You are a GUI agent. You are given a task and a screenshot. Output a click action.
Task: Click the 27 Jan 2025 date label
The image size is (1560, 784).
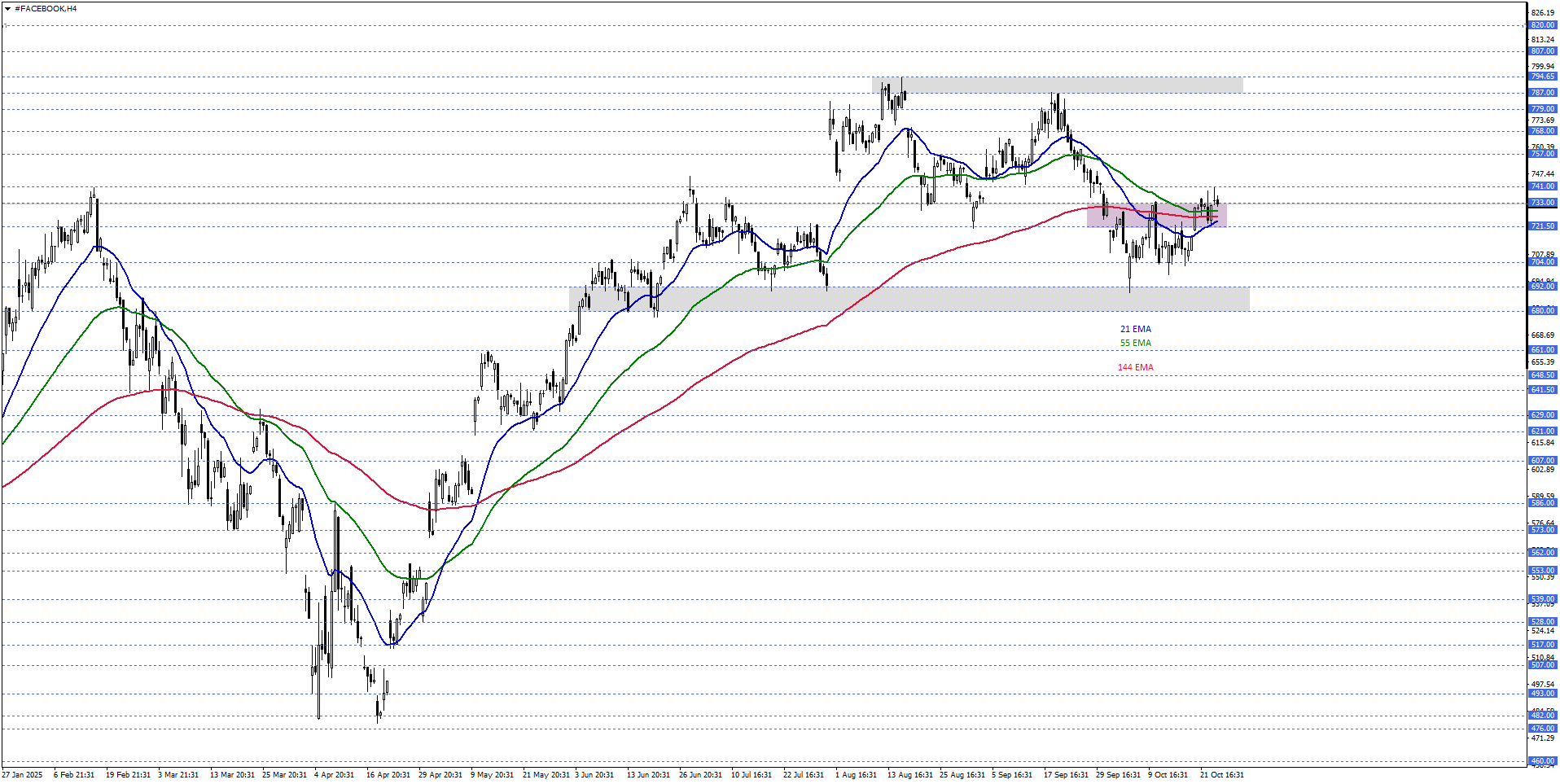click(22, 775)
